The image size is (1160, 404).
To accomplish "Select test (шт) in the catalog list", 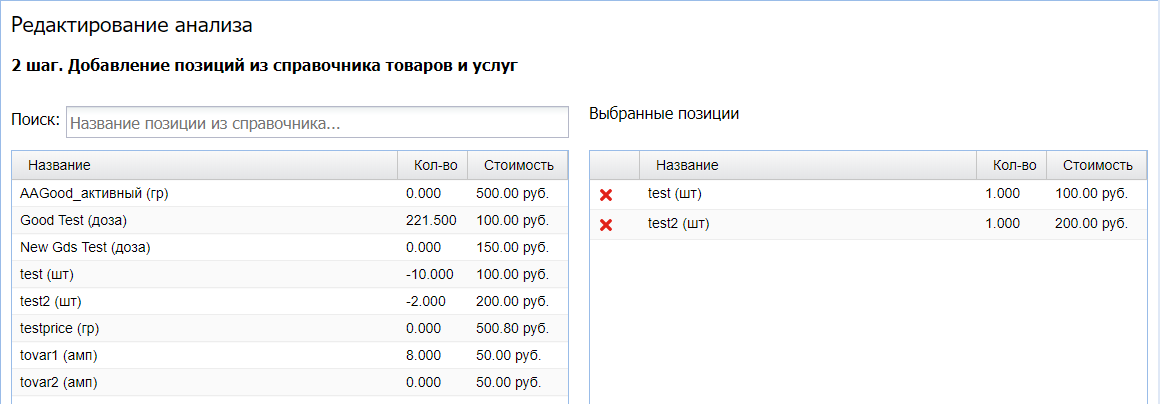I will coord(46,274).
